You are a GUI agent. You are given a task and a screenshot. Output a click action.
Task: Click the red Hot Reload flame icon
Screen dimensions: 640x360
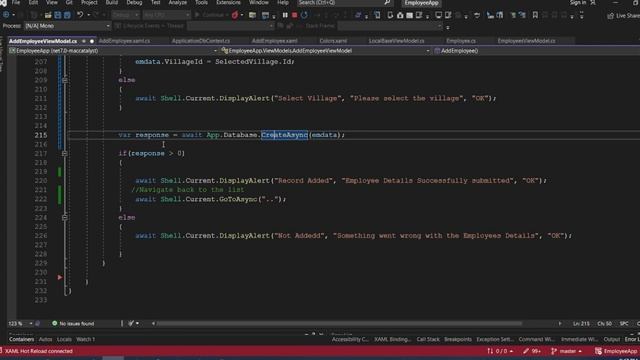tap(235, 16)
